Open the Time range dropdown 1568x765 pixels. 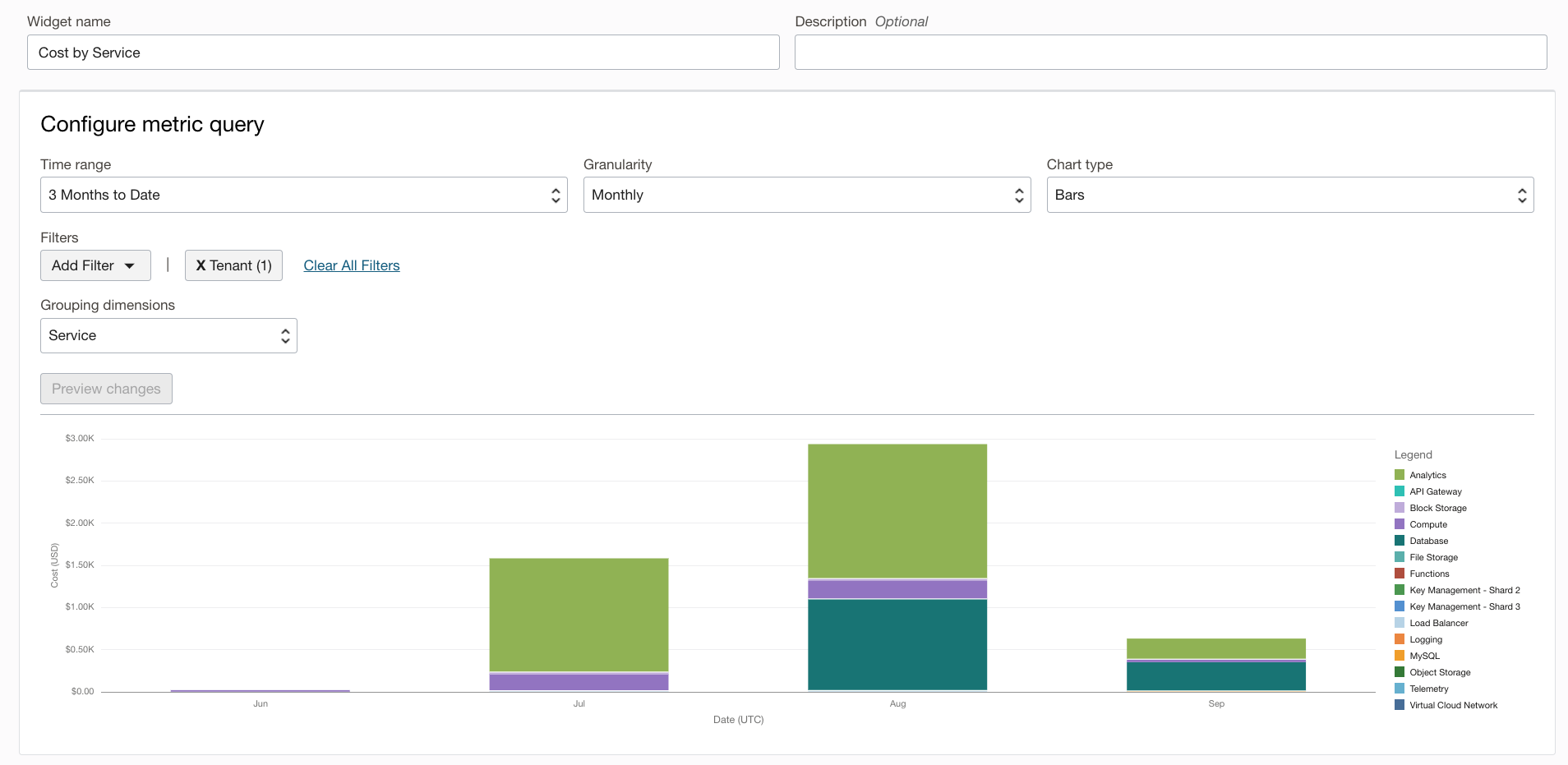click(x=303, y=195)
